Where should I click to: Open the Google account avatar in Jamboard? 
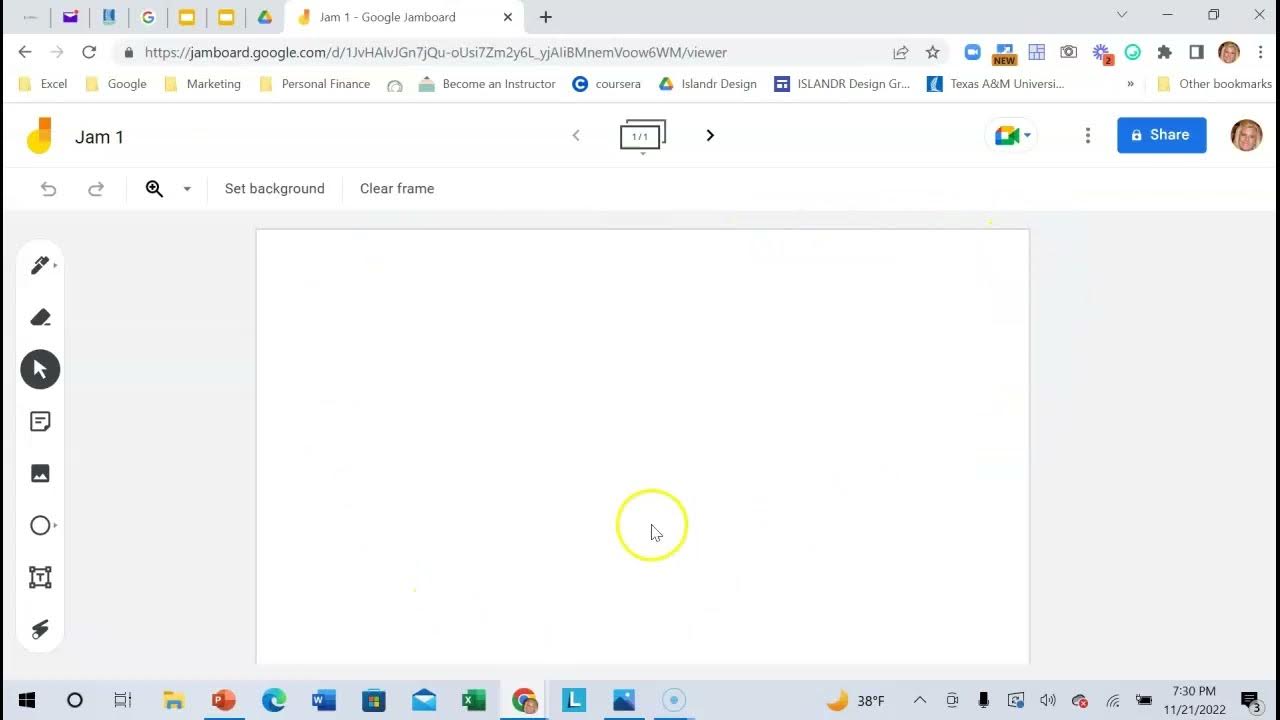click(x=1246, y=135)
